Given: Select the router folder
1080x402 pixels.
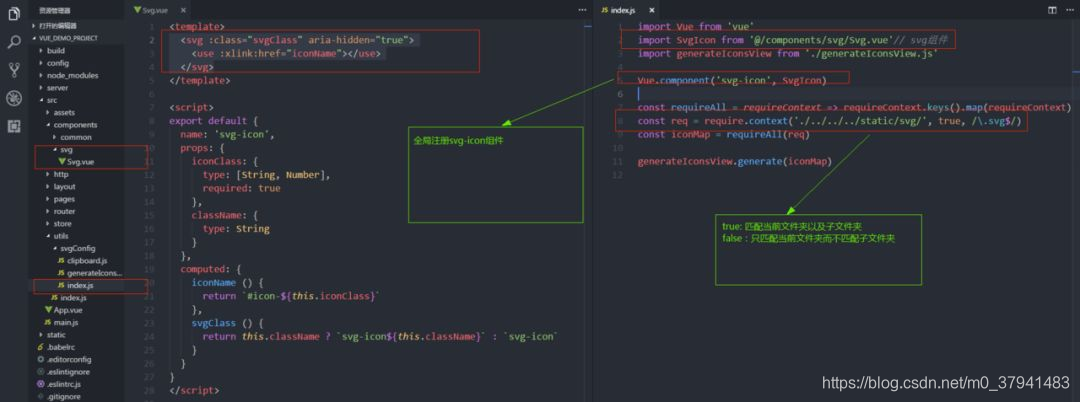Looking at the screenshot, I should 65,211.
